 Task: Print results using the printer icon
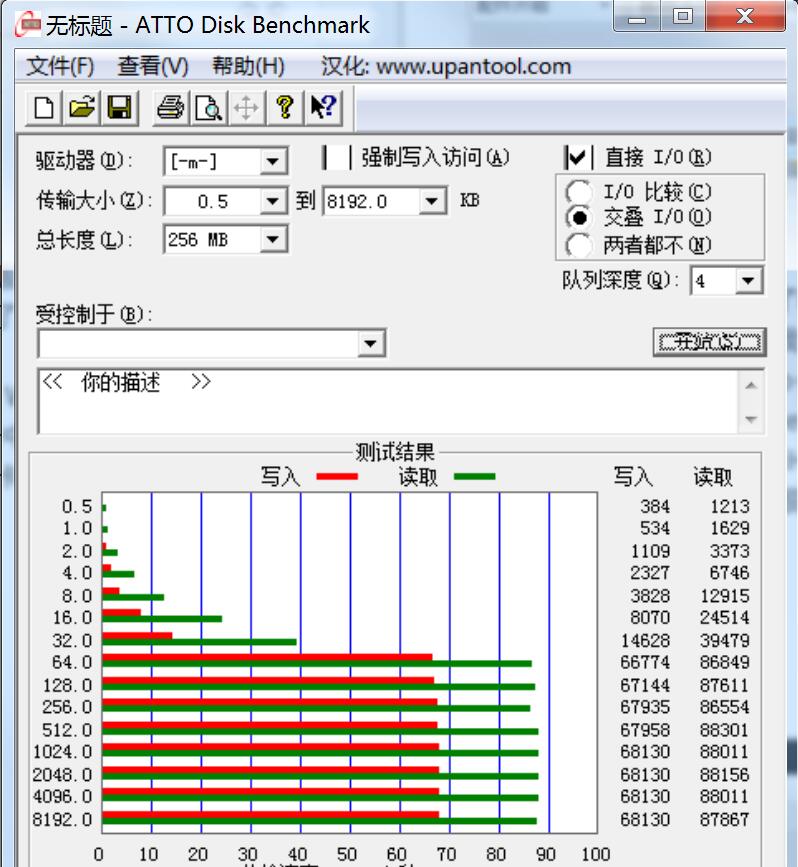pyautogui.click(x=170, y=107)
